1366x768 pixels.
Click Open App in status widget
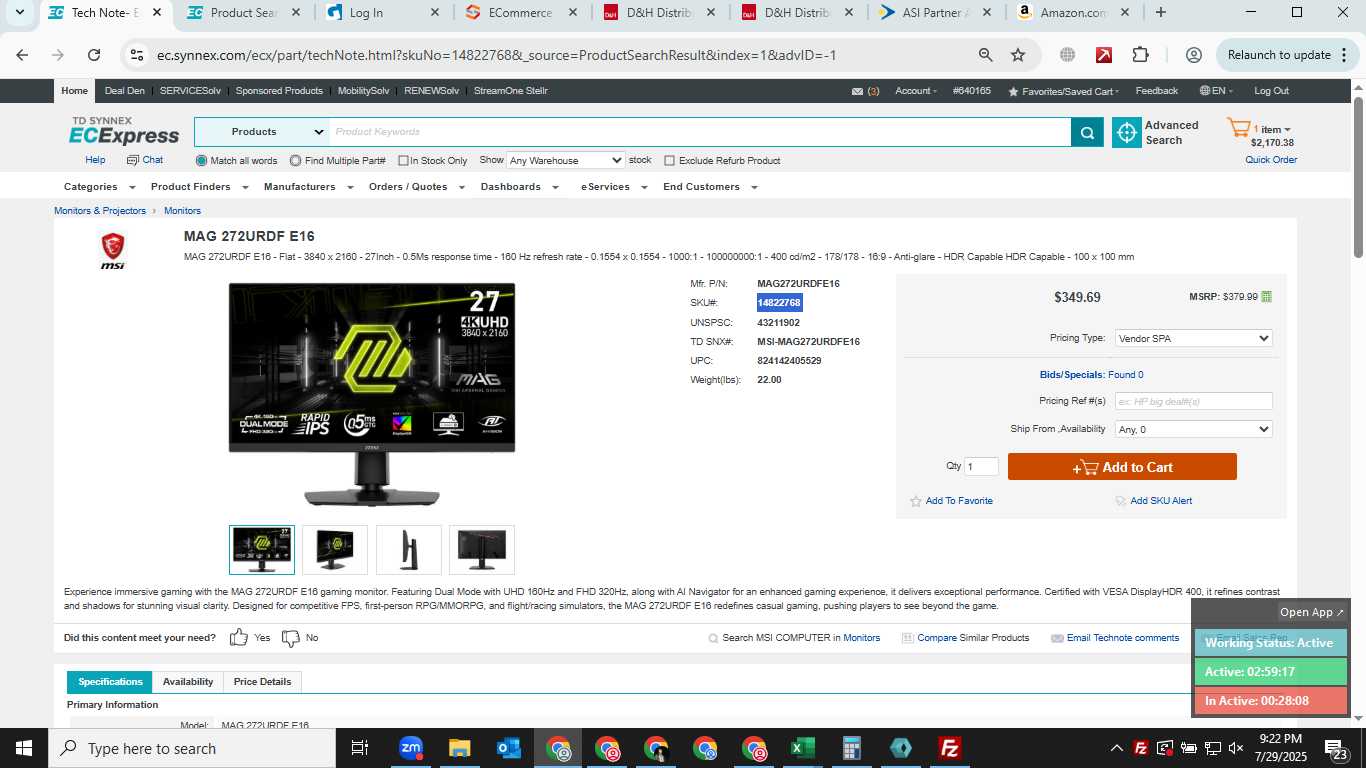point(1312,612)
